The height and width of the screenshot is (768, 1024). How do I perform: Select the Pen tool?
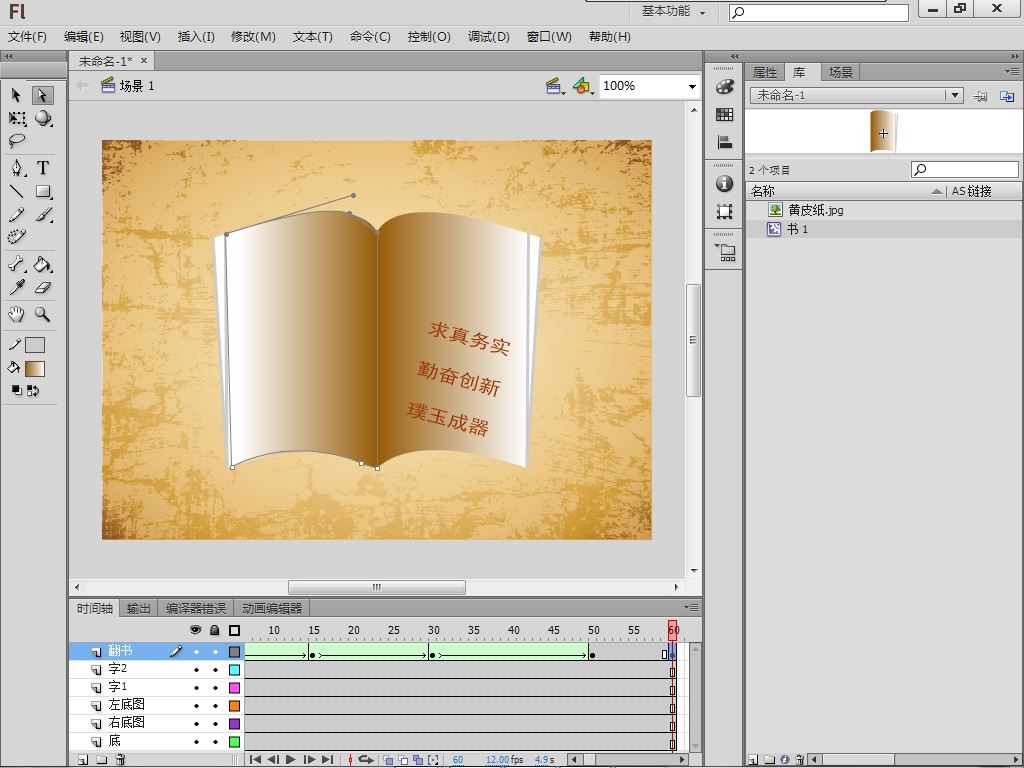pos(17,168)
